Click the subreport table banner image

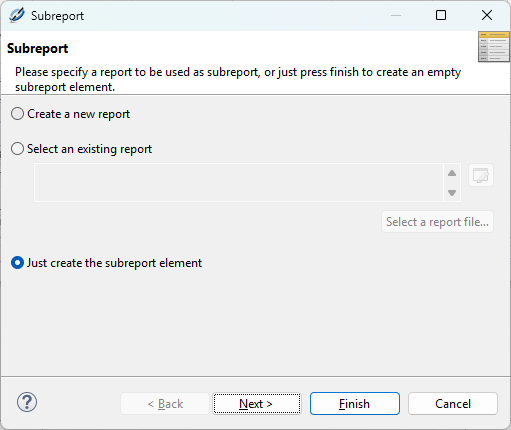pyautogui.click(x=494, y=47)
